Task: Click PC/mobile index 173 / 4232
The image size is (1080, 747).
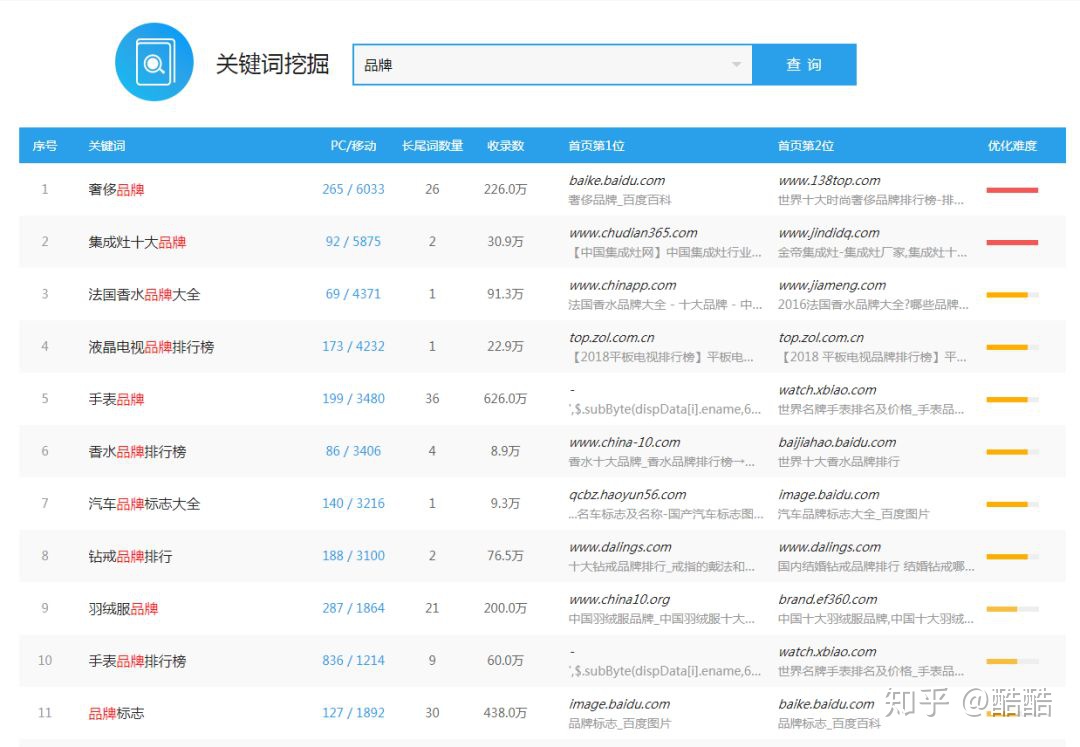Action: coord(353,346)
